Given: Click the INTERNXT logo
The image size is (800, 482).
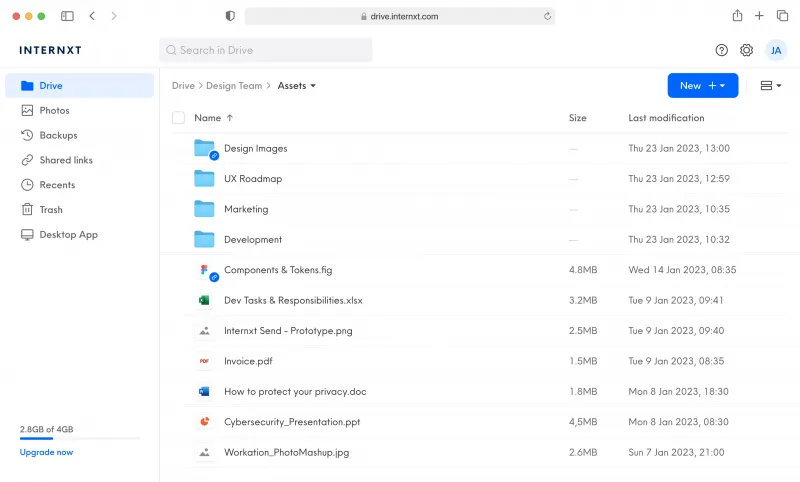Looking at the screenshot, I should pyautogui.click(x=51, y=50).
